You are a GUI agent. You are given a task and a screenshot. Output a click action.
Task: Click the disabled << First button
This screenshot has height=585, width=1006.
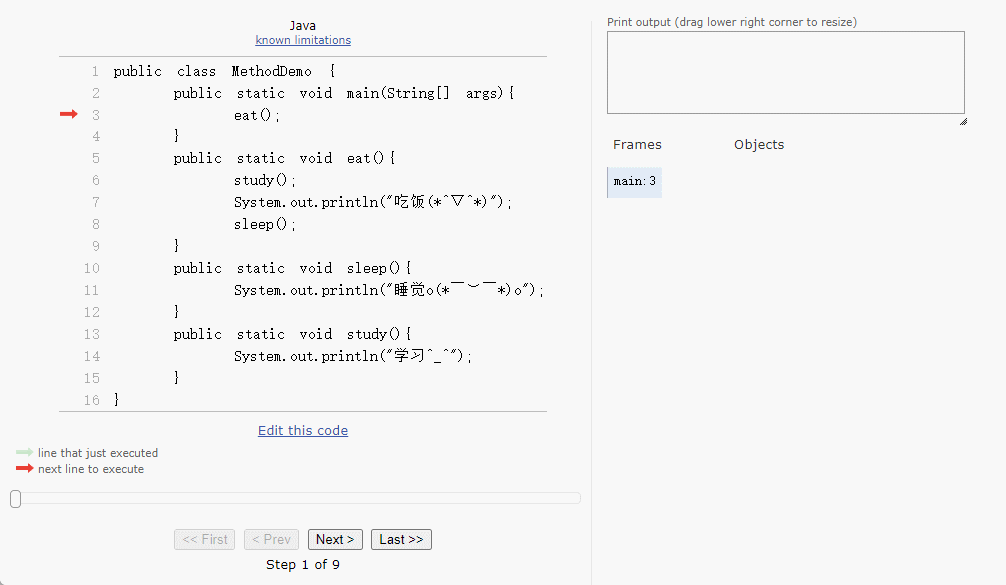click(x=205, y=540)
